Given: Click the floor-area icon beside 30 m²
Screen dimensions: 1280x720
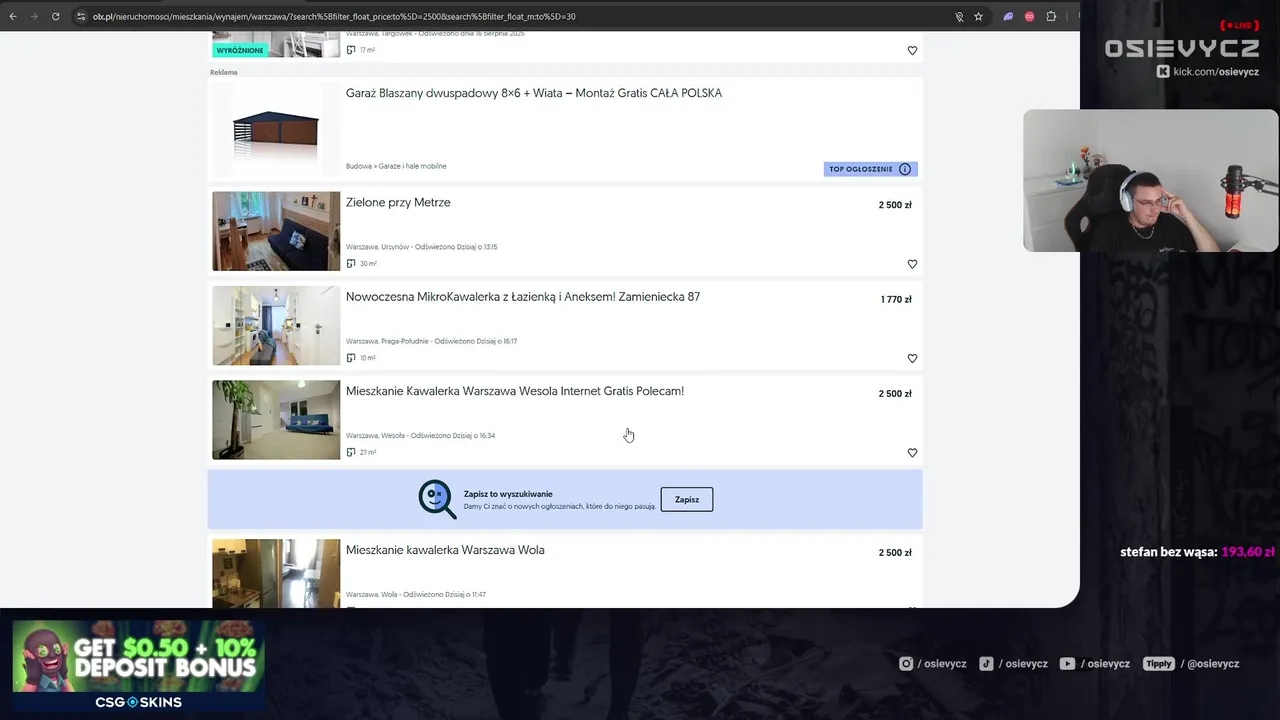Looking at the screenshot, I should (351, 264).
